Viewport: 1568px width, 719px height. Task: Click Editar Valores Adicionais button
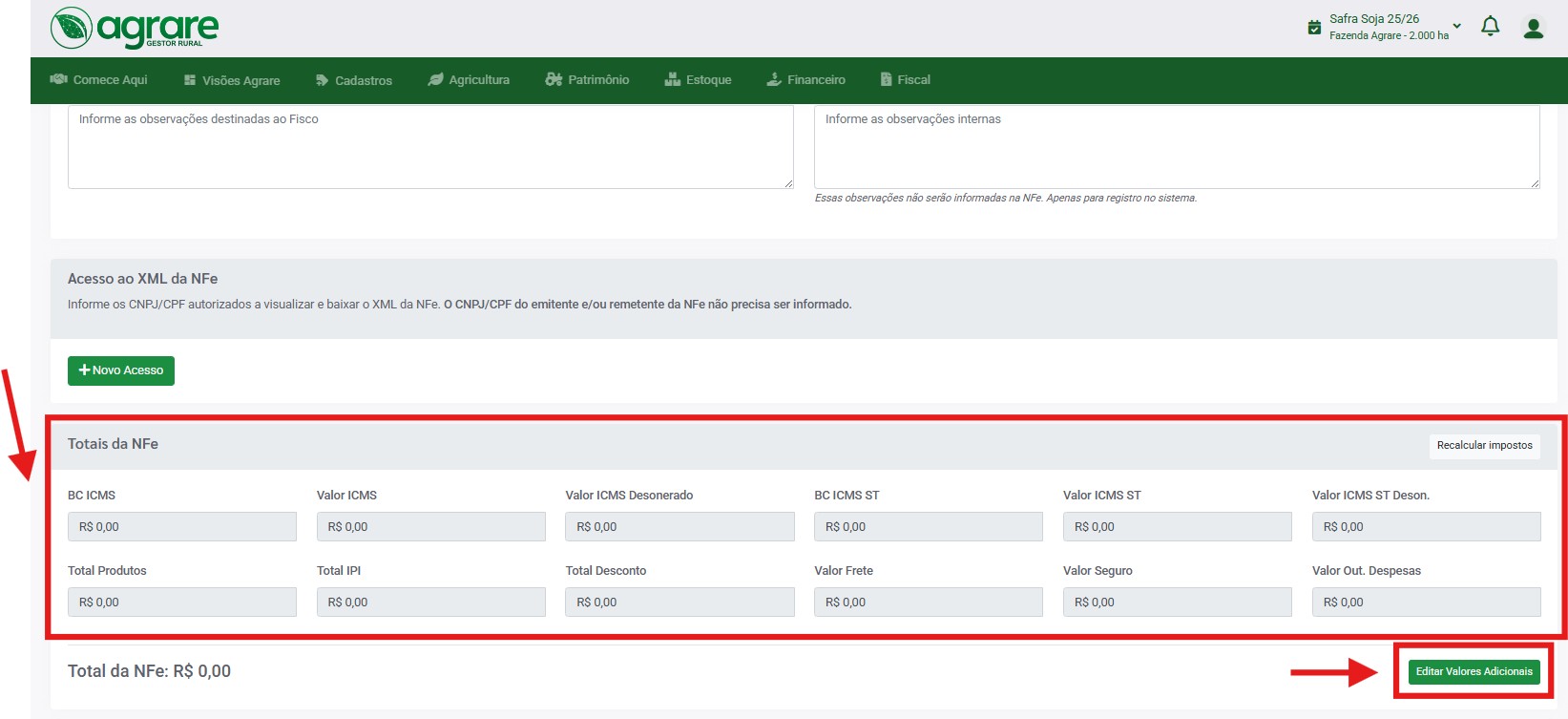click(x=1474, y=672)
